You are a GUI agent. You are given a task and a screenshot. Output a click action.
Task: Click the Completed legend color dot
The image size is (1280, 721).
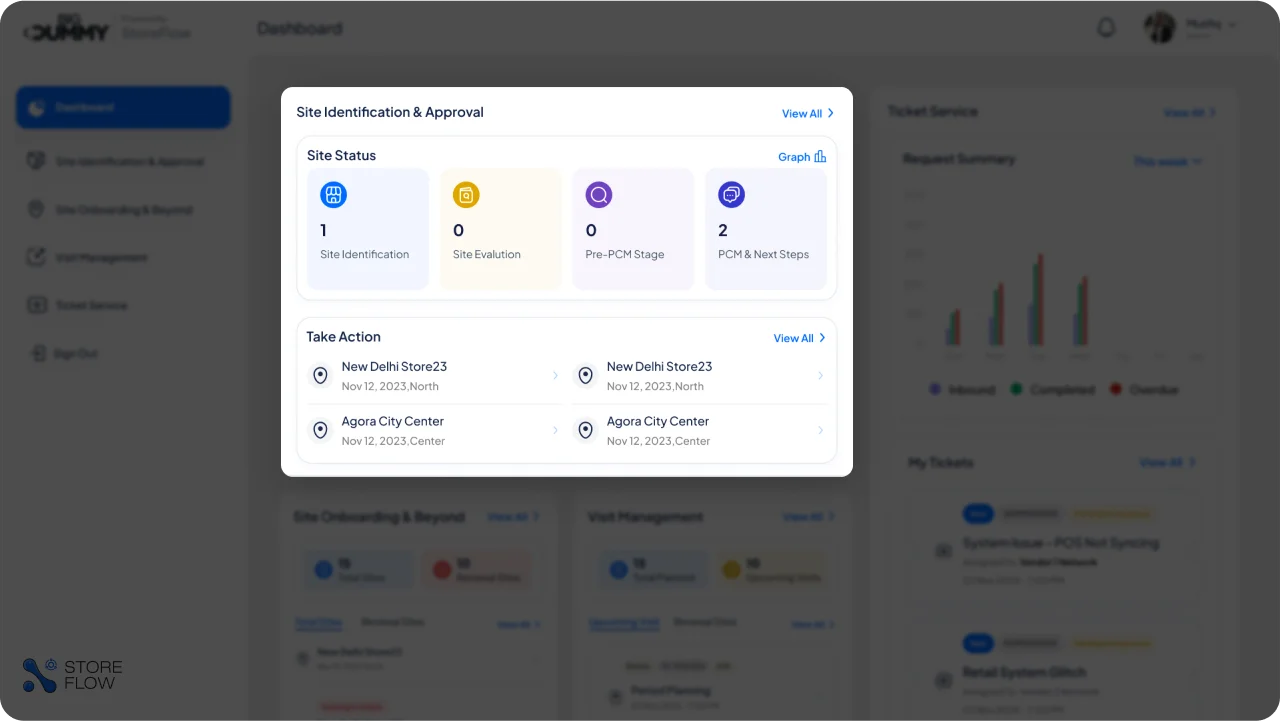click(1016, 389)
